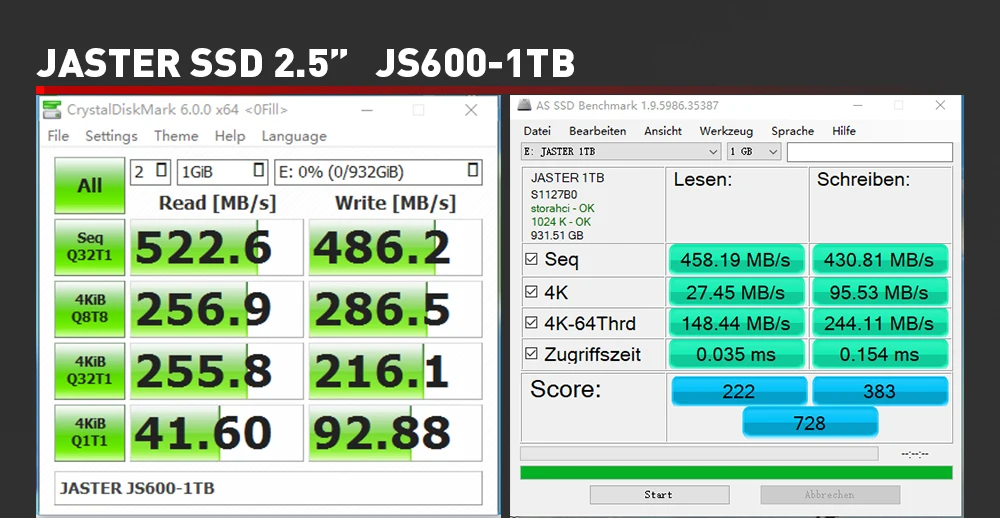
Task: Click the Start button in AS SSD
Action: [659, 494]
